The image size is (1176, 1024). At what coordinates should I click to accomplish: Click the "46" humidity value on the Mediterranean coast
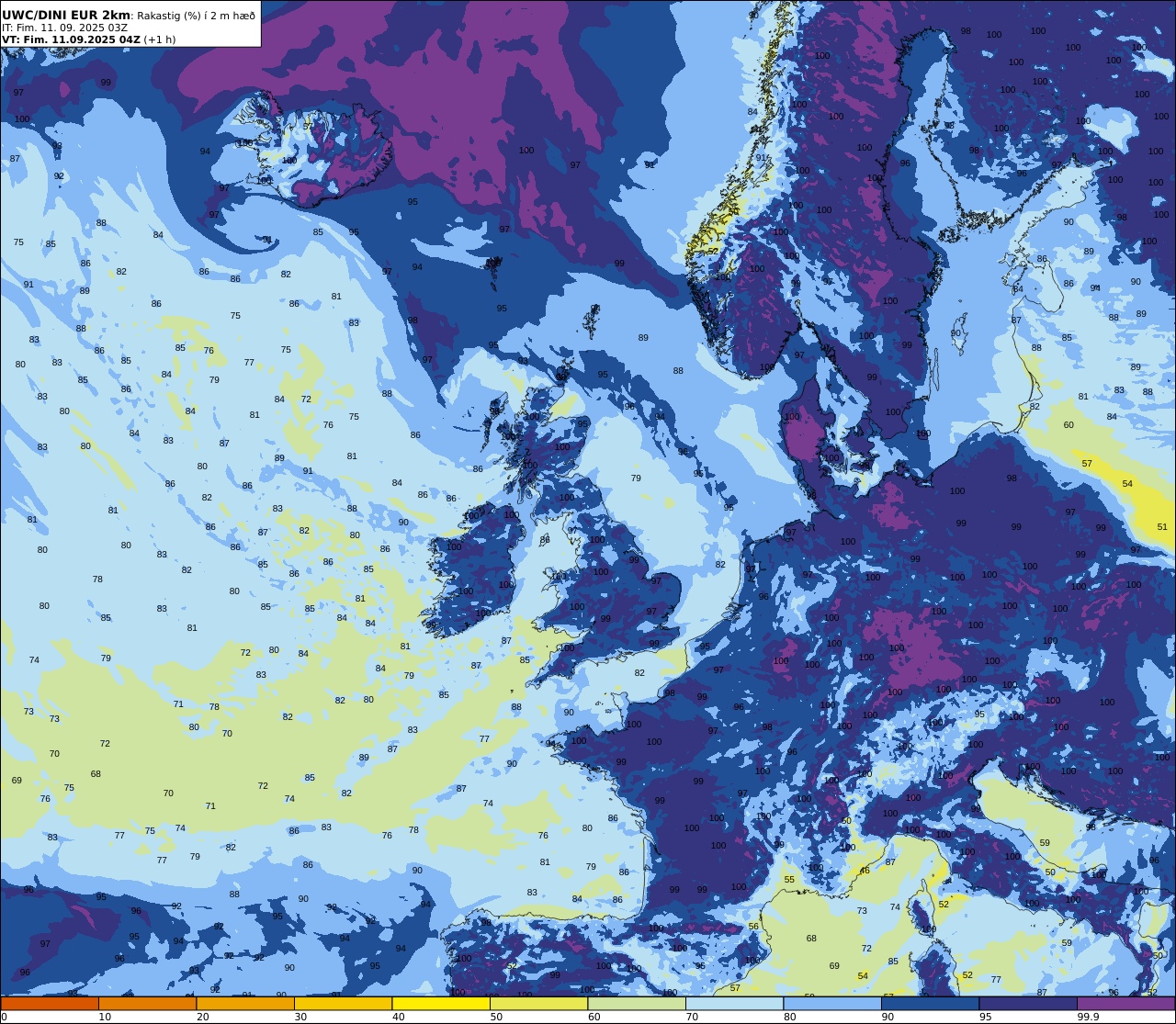pyautogui.click(x=865, y=871)
